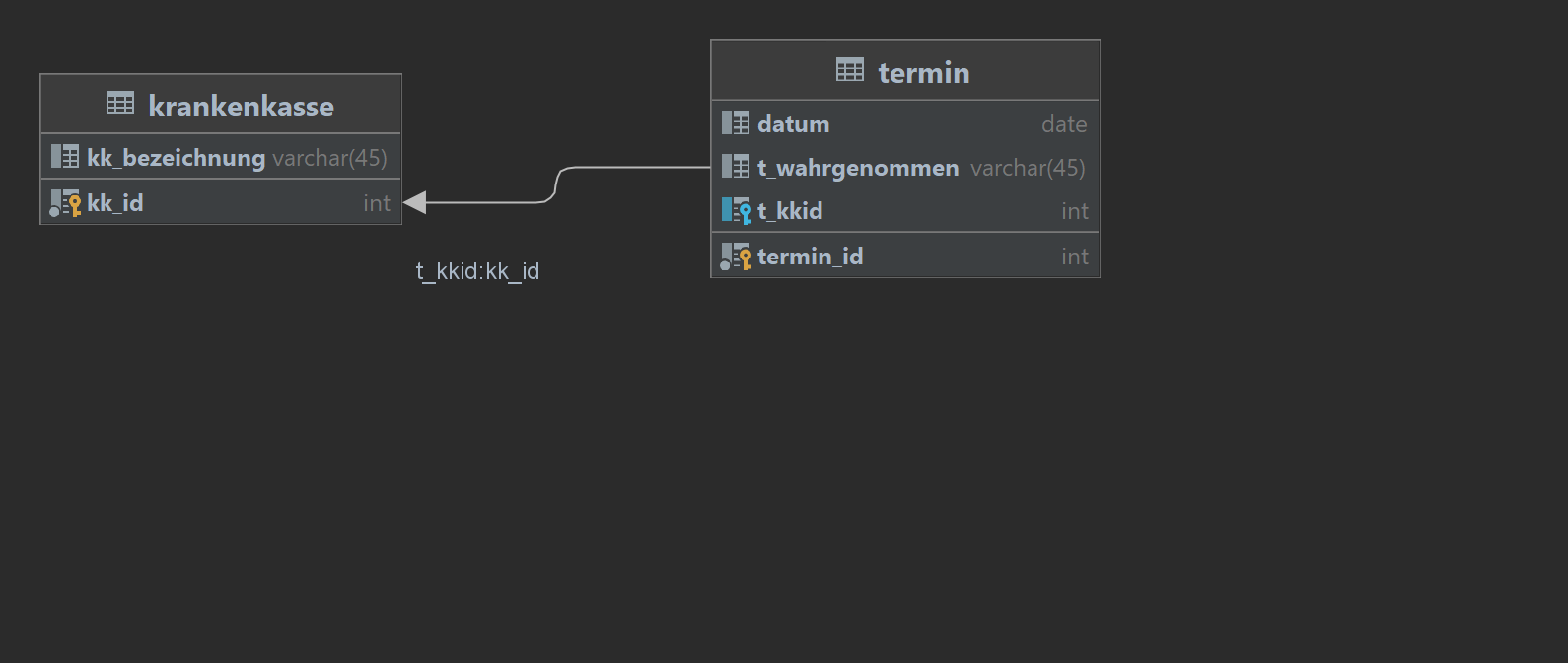Select the datum column name
The height and width of the screenshot is (663, 1568).
point(794,124)
